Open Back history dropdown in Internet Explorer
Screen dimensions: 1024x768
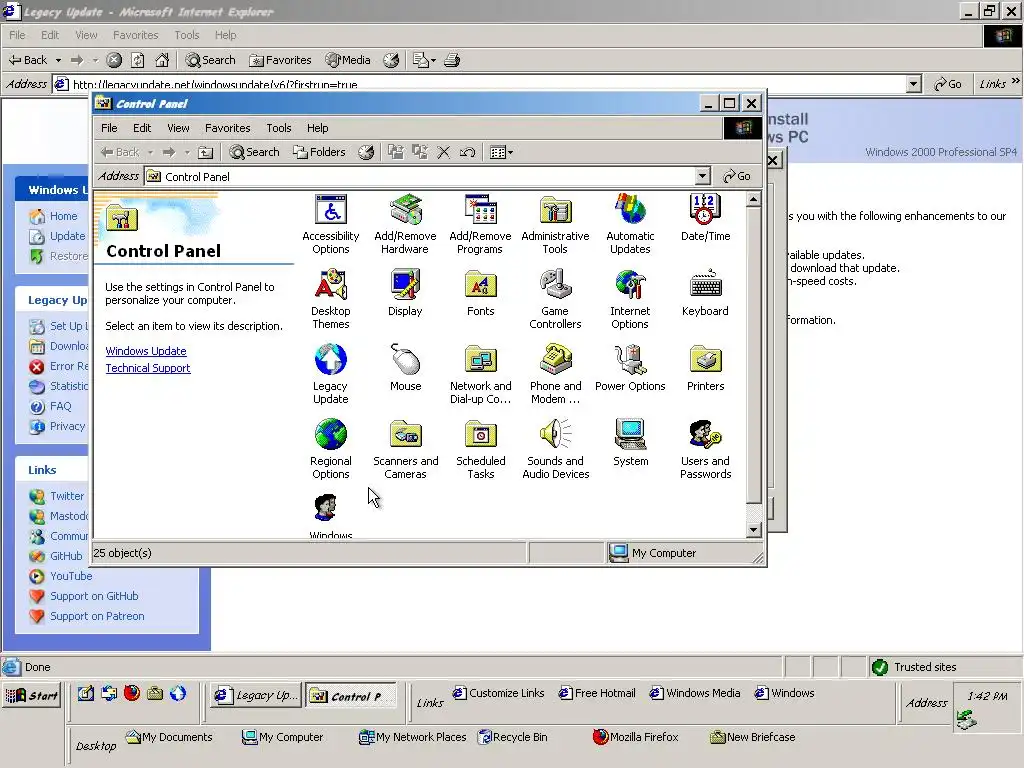pyautogui.click(x=58, y=60)
